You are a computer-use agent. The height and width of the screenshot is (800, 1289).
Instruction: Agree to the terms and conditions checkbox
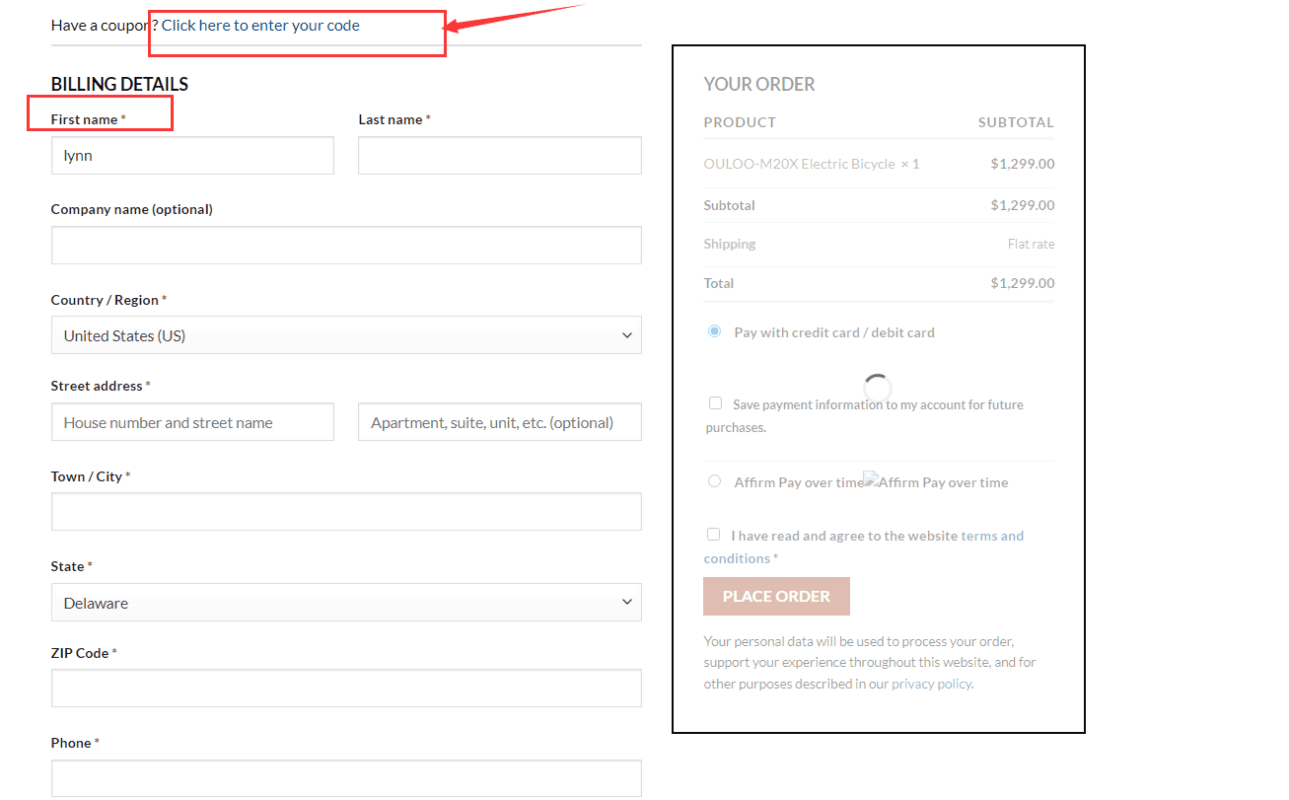[713, 534]
